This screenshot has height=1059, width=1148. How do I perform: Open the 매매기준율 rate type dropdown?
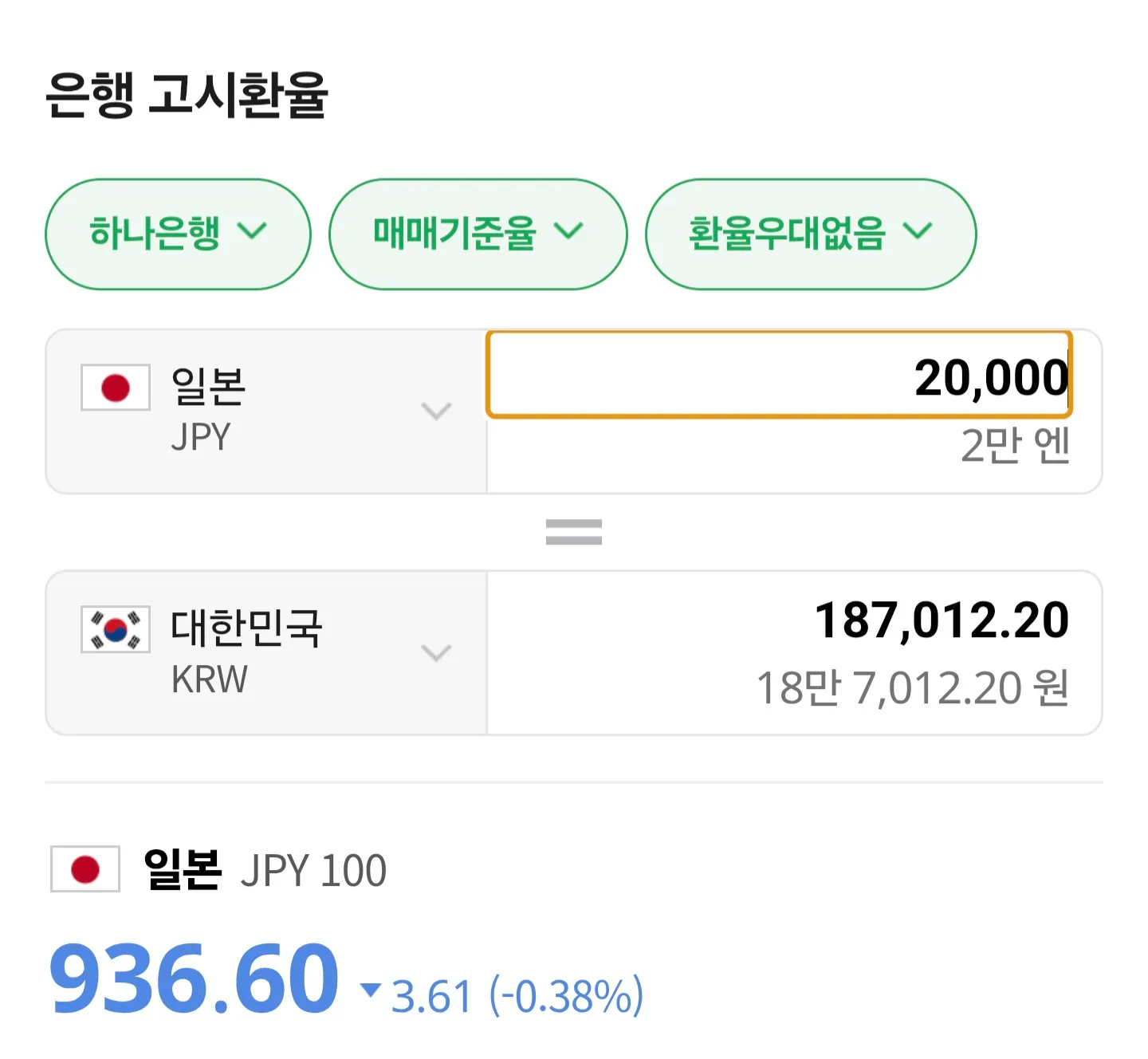(x=478, y=234)
